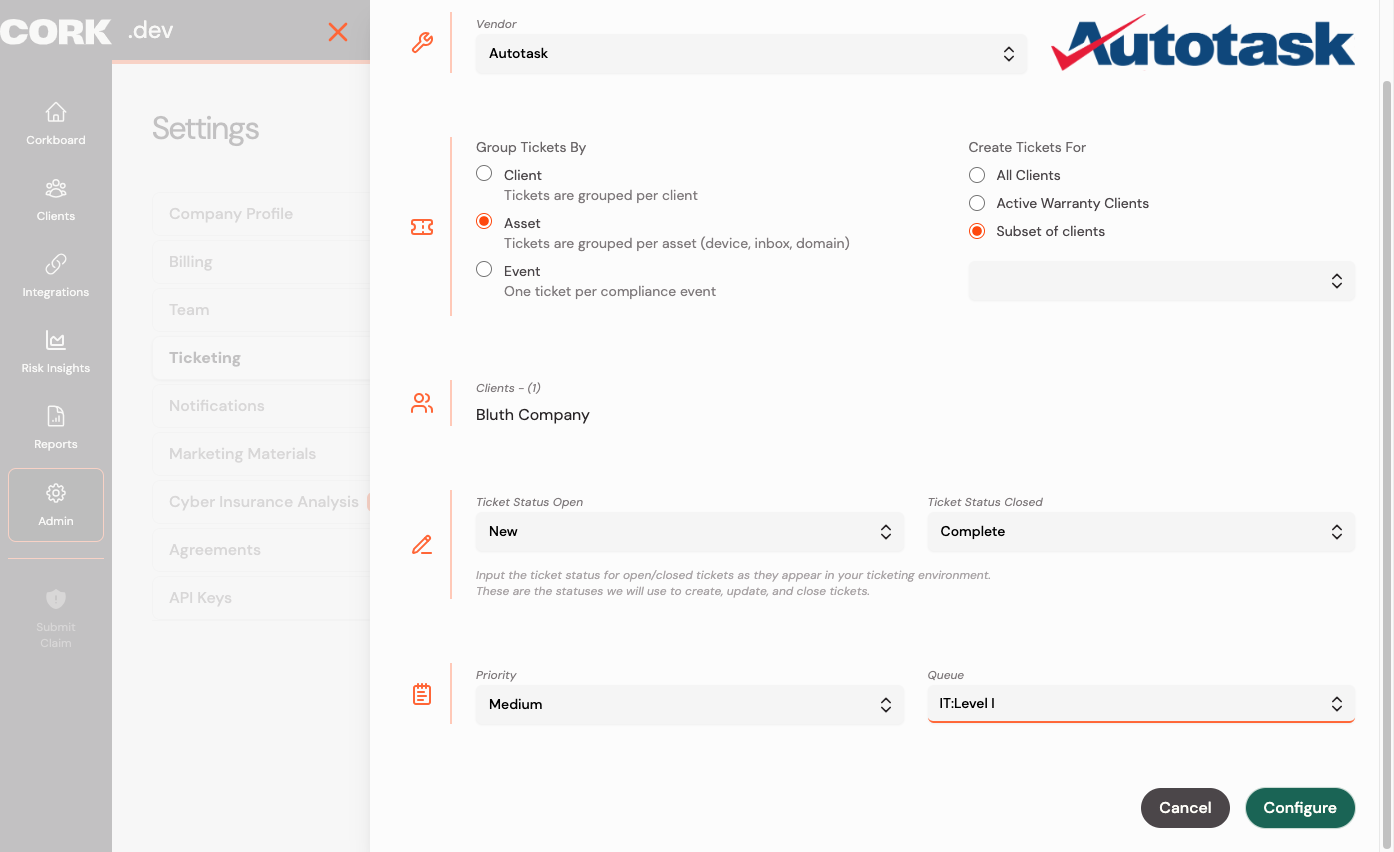Open Cyber Insurance Analysis section
Viewport: 1394px width, 852px height.
tap(261, 502)
